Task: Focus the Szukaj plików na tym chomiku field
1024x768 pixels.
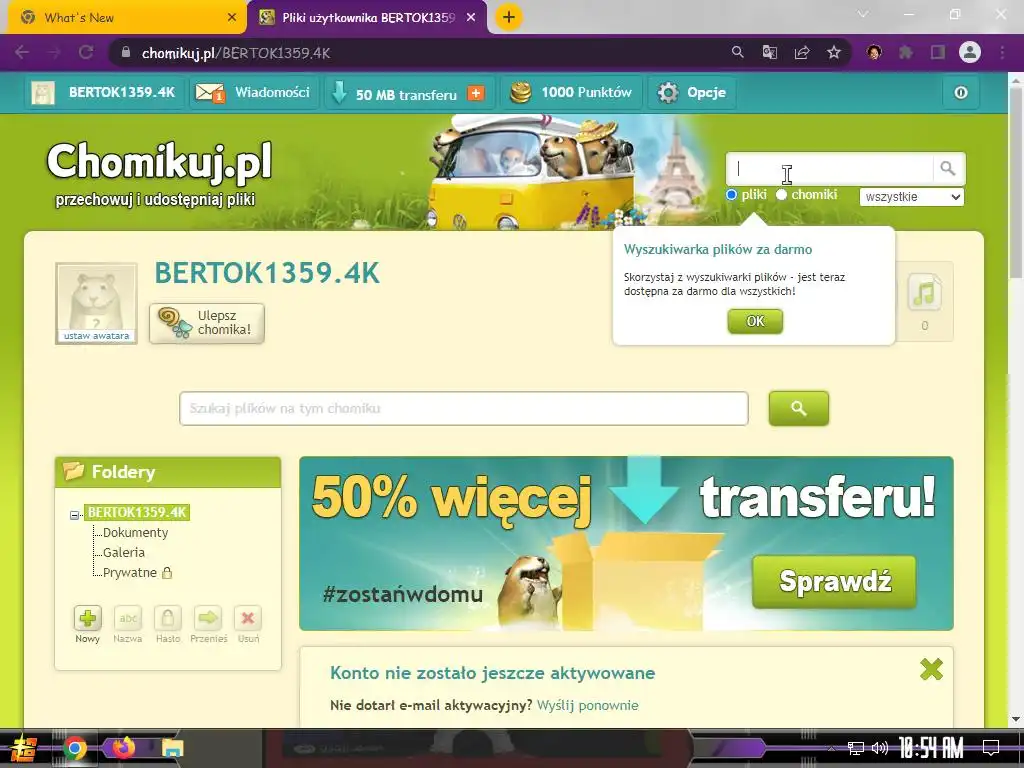Action: 464,408
